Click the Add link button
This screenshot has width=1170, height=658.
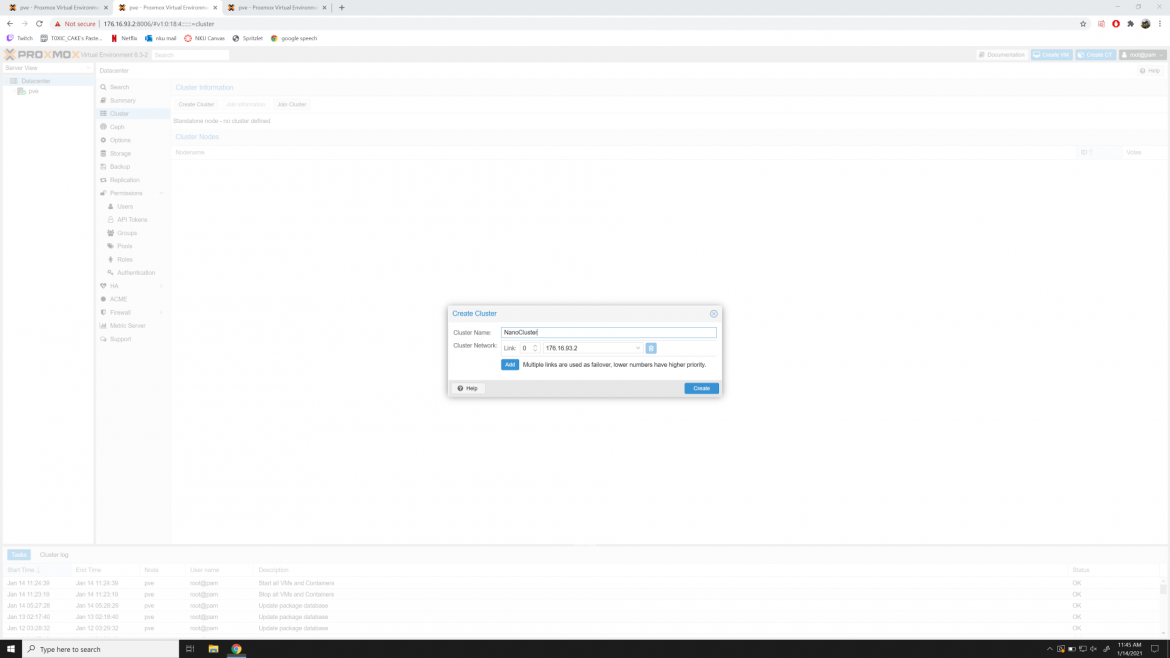click(510, 365)
